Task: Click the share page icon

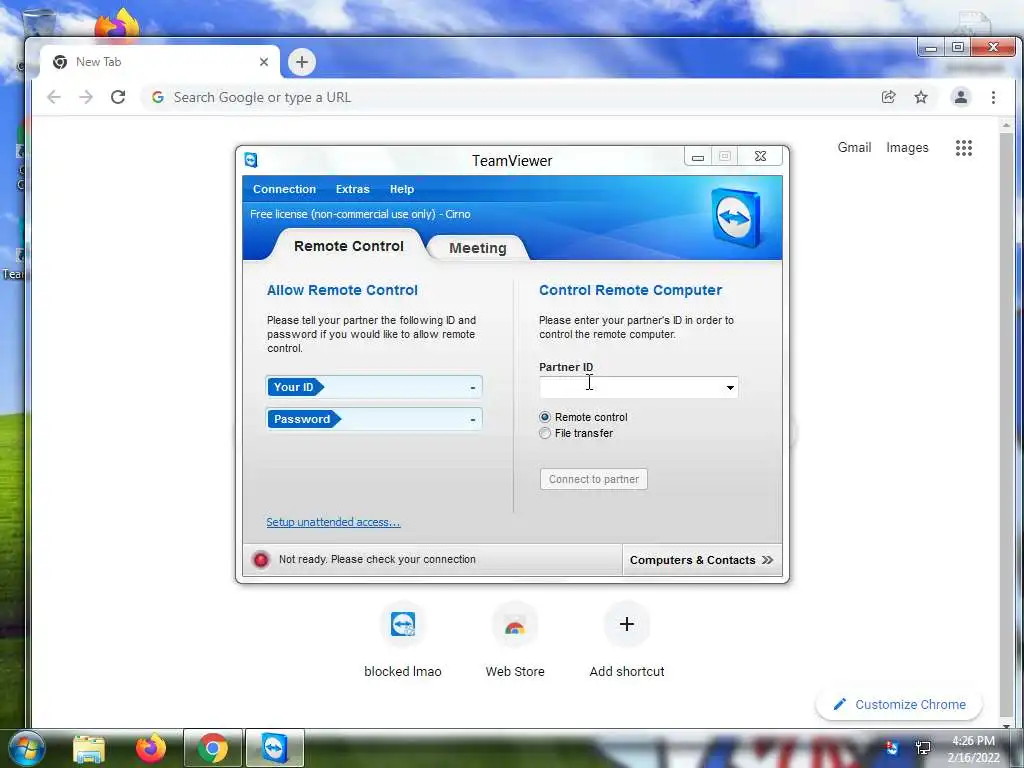Action: click(x=889, y=97)
